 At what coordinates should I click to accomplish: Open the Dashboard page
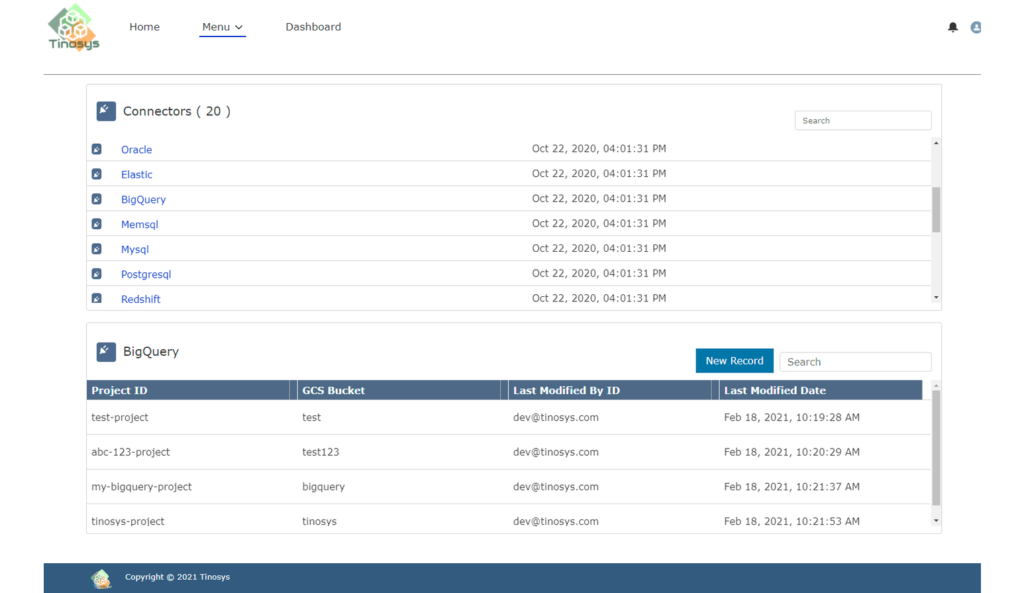click(313, 27)
